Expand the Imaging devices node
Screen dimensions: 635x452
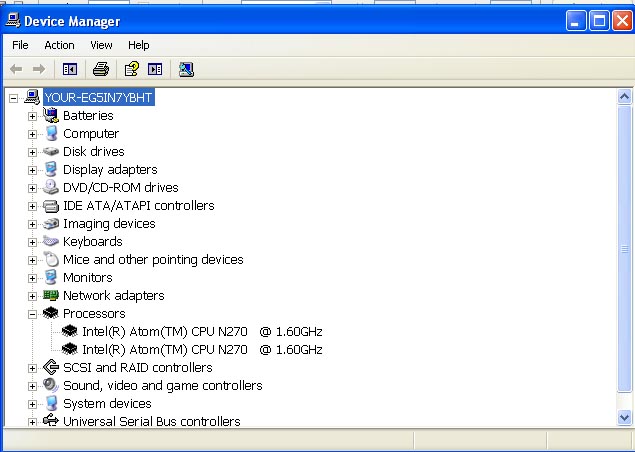coord(32,224)
